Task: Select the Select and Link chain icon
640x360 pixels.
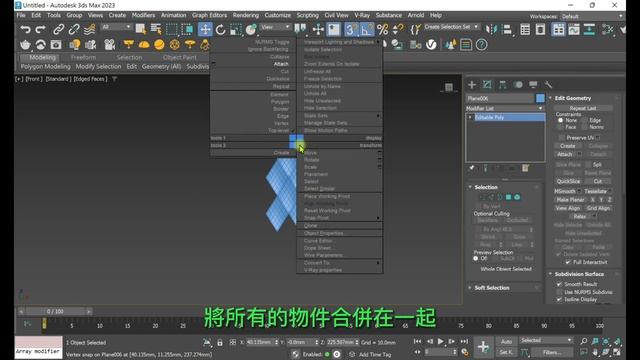Action: (x=58, y=29)
